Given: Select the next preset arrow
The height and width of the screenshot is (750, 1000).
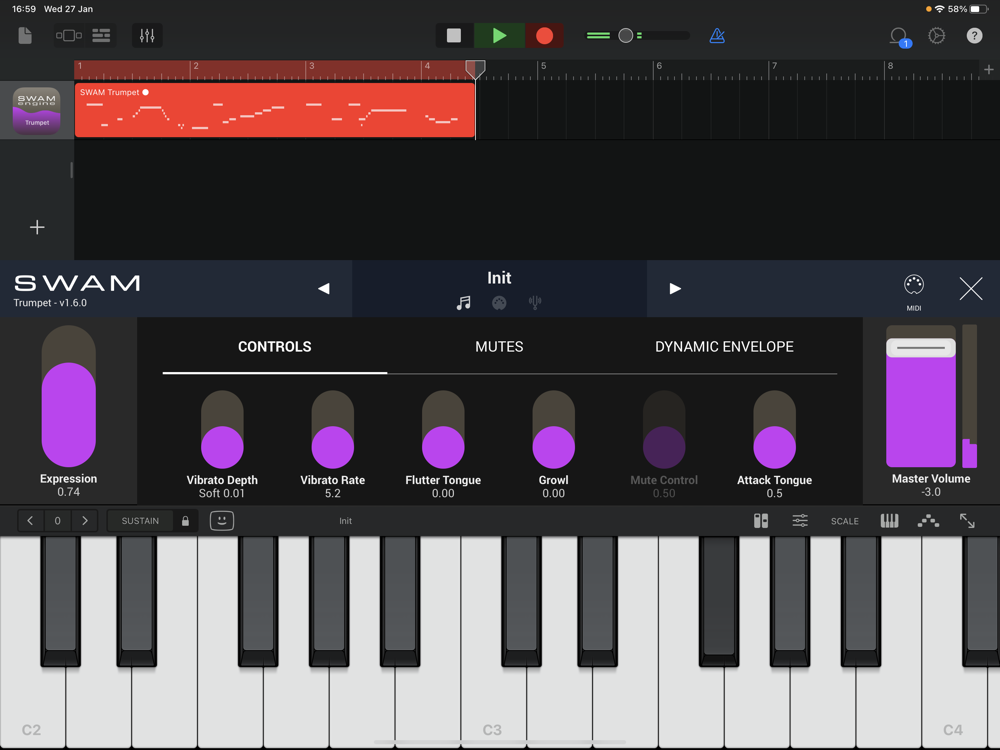Looking at the screenshot, I should (x=675, y=289).
